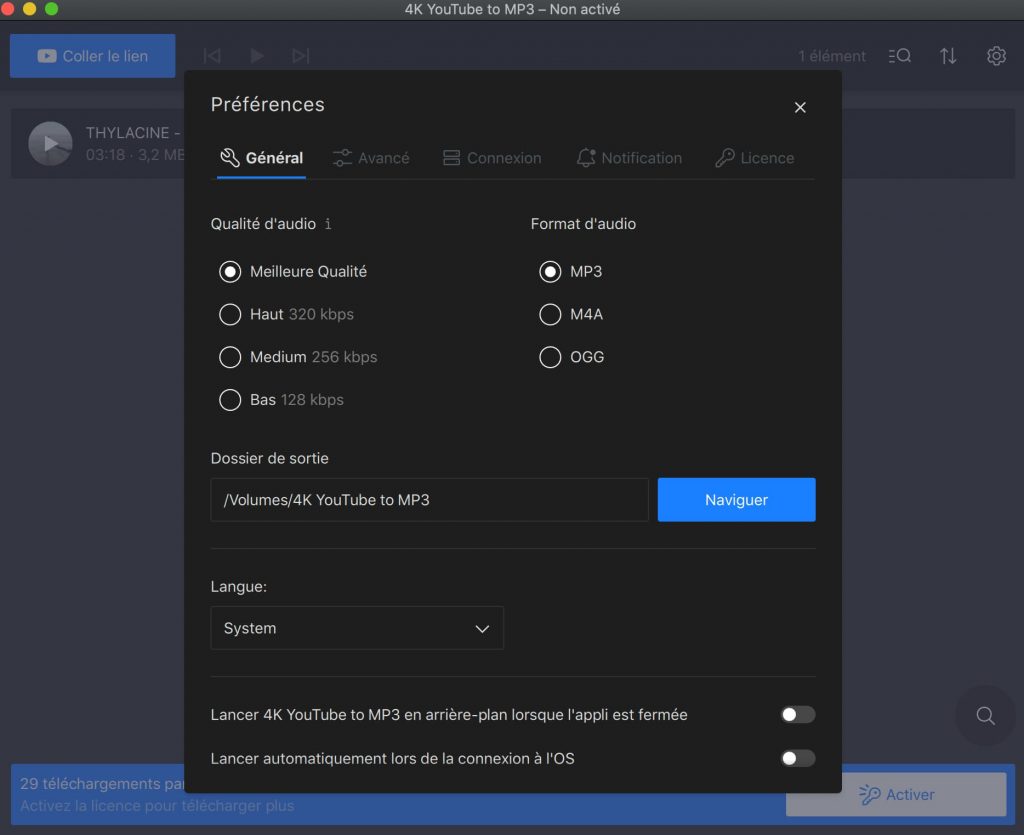Image resolution: width=1024 pixels, height=835 pixels.
Task: Open the Notification tab
Action: pyautogui.click(x=629, y=158)
